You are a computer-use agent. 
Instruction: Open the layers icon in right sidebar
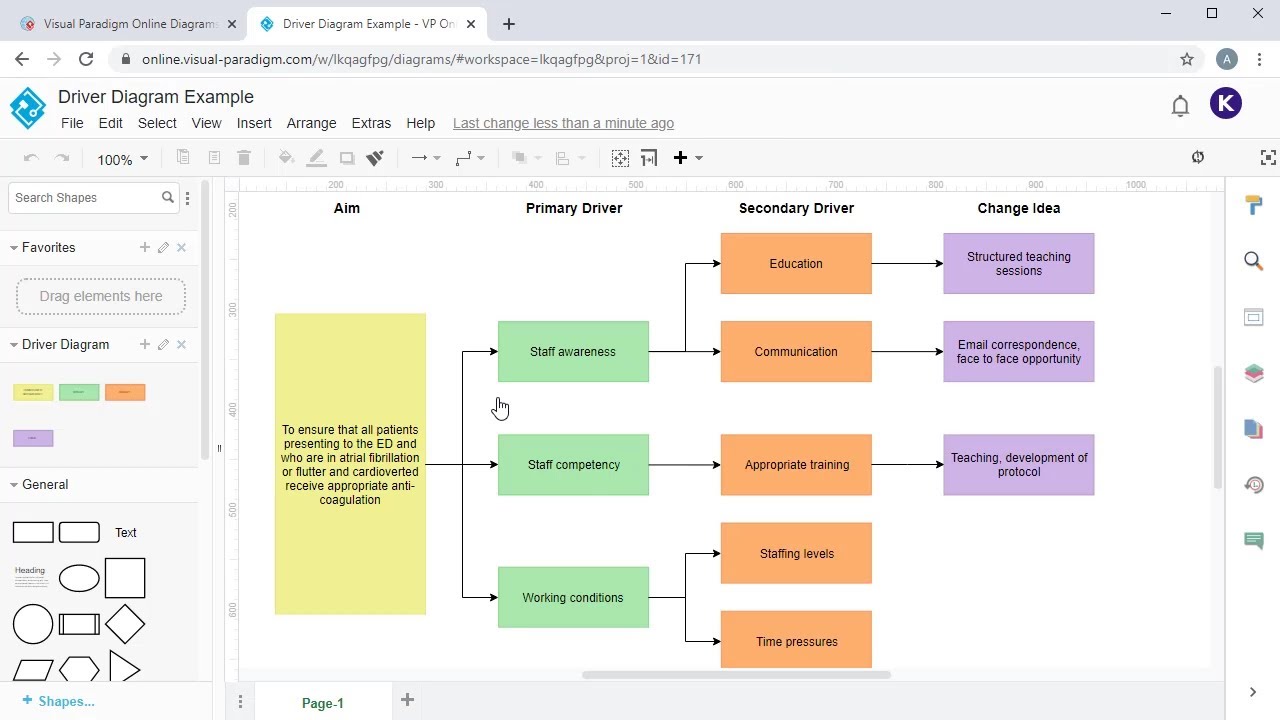pos(1253,373)
